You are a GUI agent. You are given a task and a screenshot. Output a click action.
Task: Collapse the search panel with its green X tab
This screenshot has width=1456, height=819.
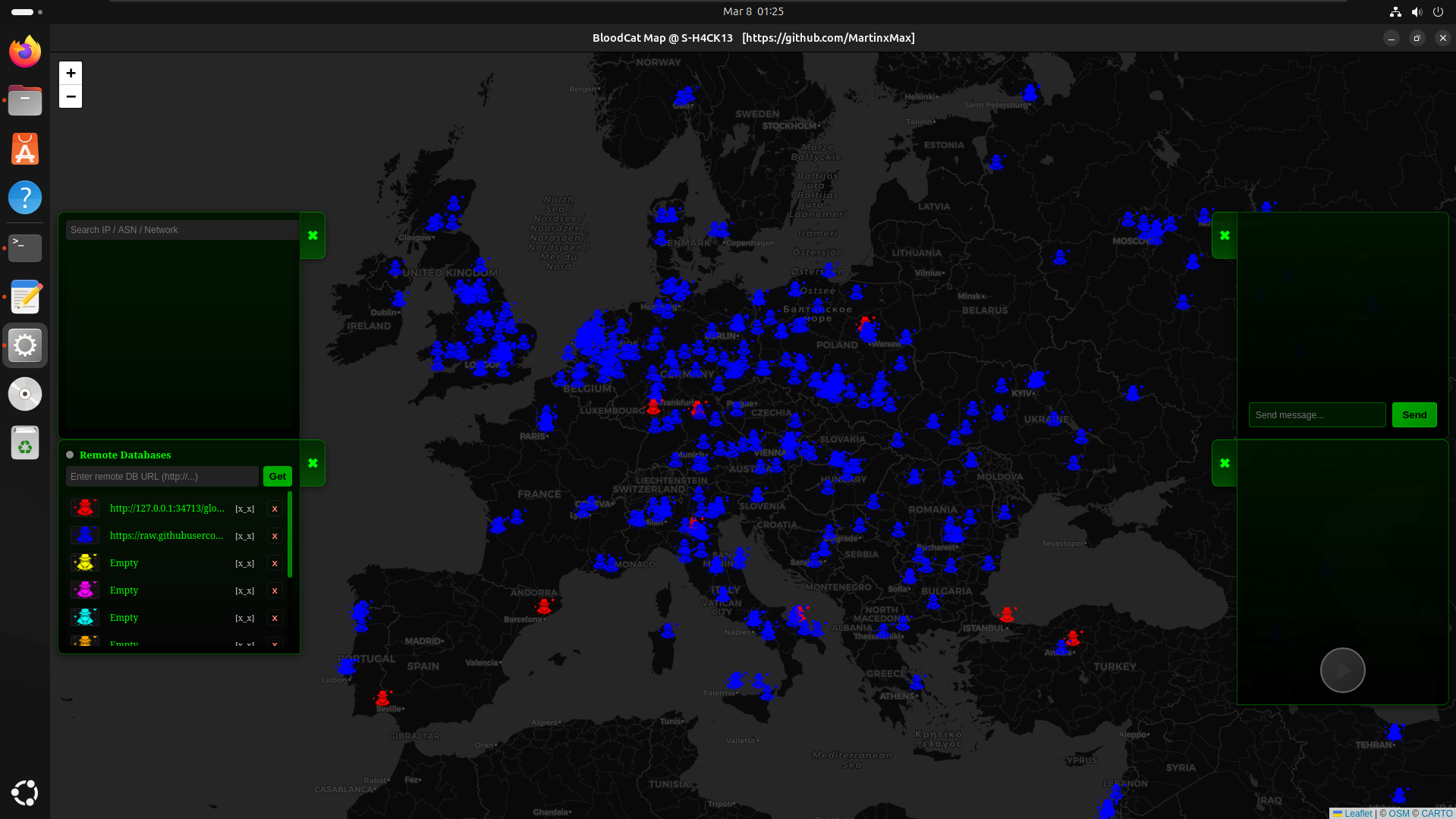[313, 235]
